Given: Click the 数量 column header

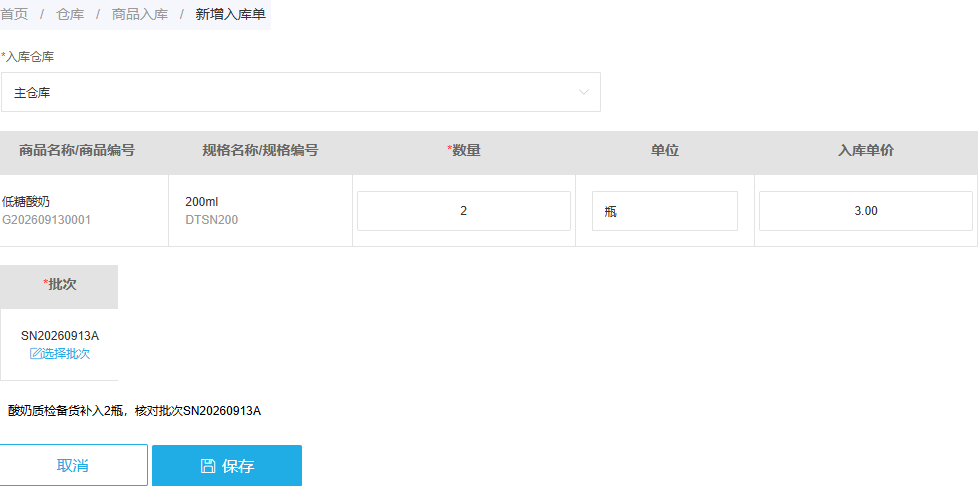Looking at the screenshot, I should click(464, 150).
